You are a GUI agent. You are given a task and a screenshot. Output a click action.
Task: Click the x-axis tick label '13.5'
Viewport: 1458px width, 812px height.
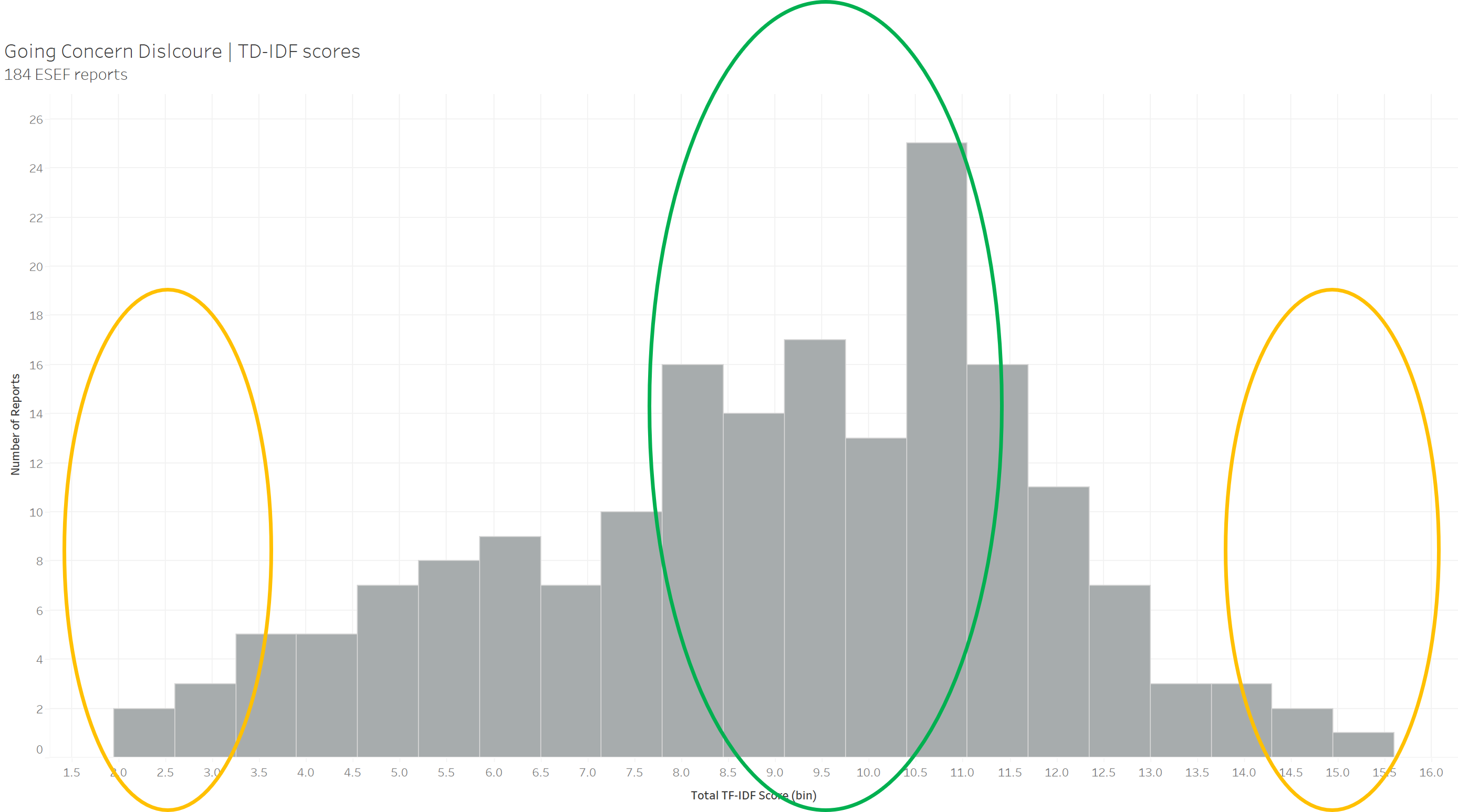click(1197, 773)
